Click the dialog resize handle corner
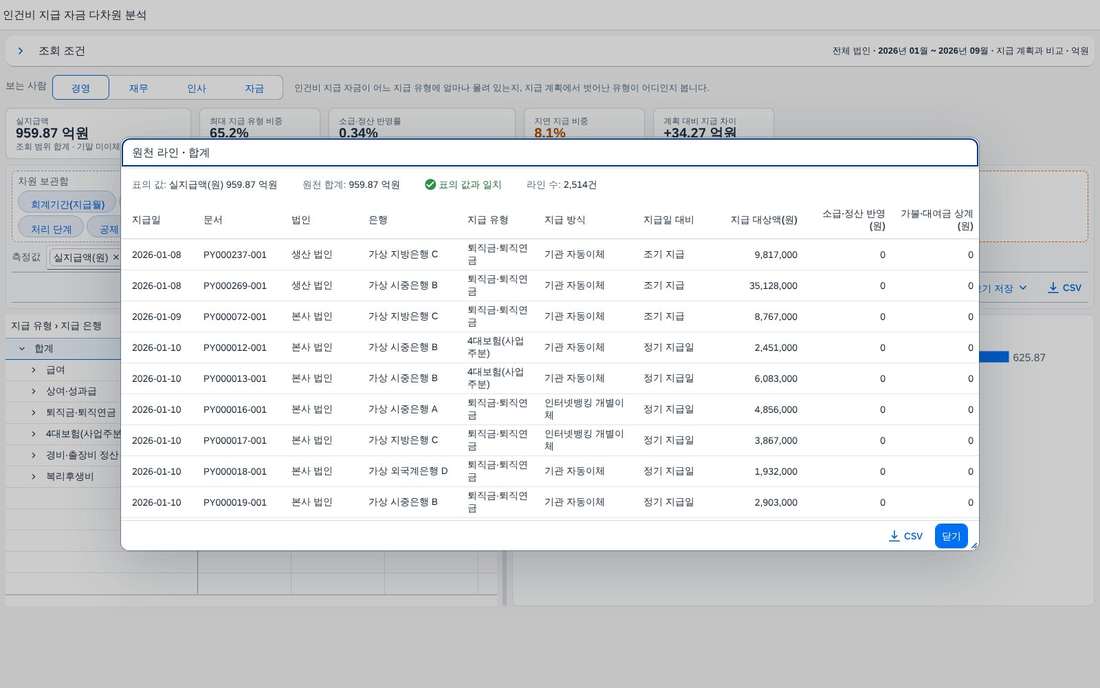This screenshot has width=1100, height=688. coord(974,545)
